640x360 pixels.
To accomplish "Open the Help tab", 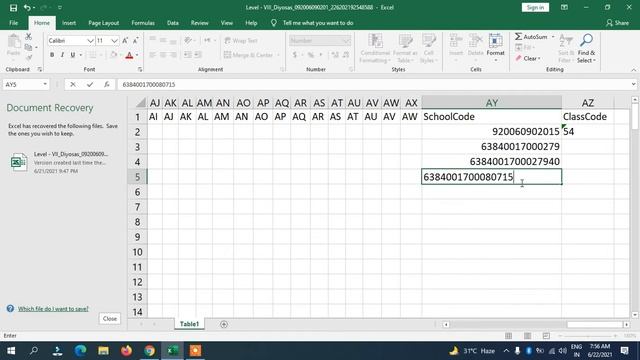I will [251, 23].
